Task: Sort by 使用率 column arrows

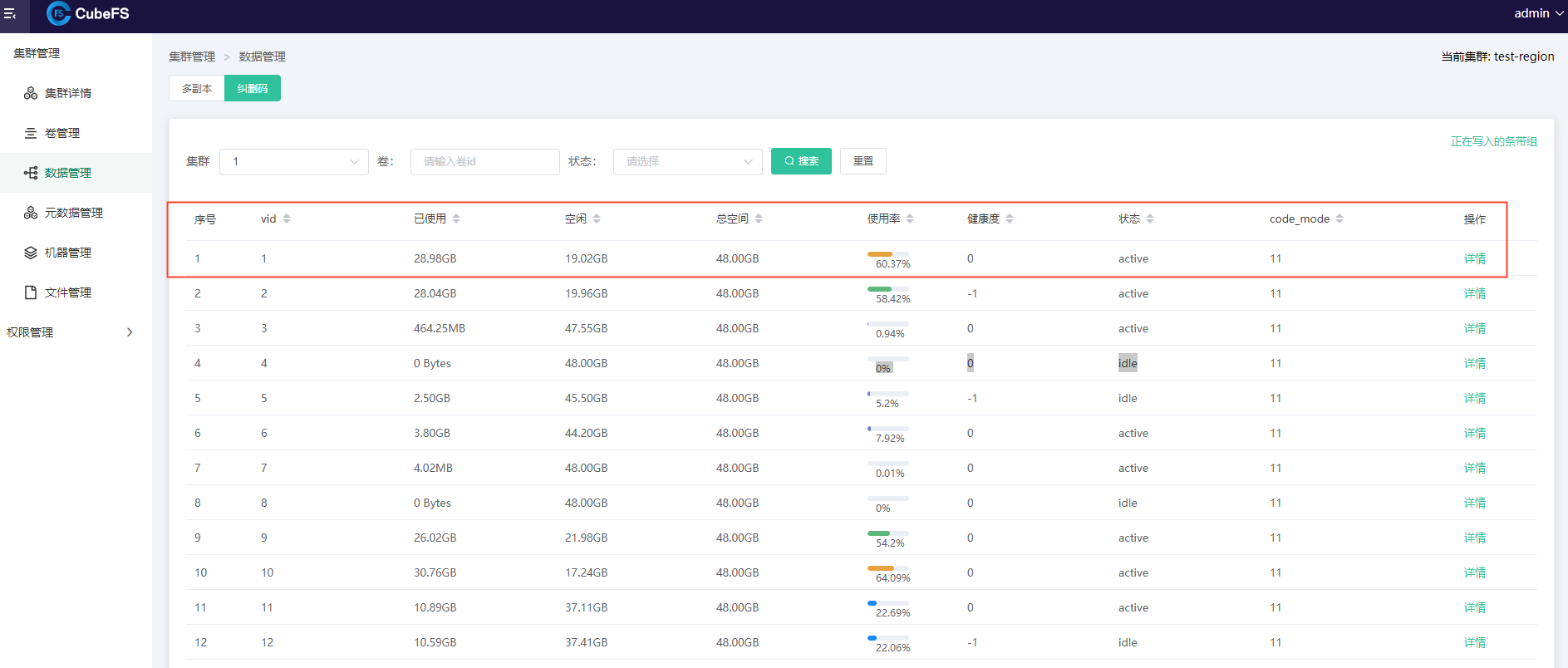Action: [910, 219]
